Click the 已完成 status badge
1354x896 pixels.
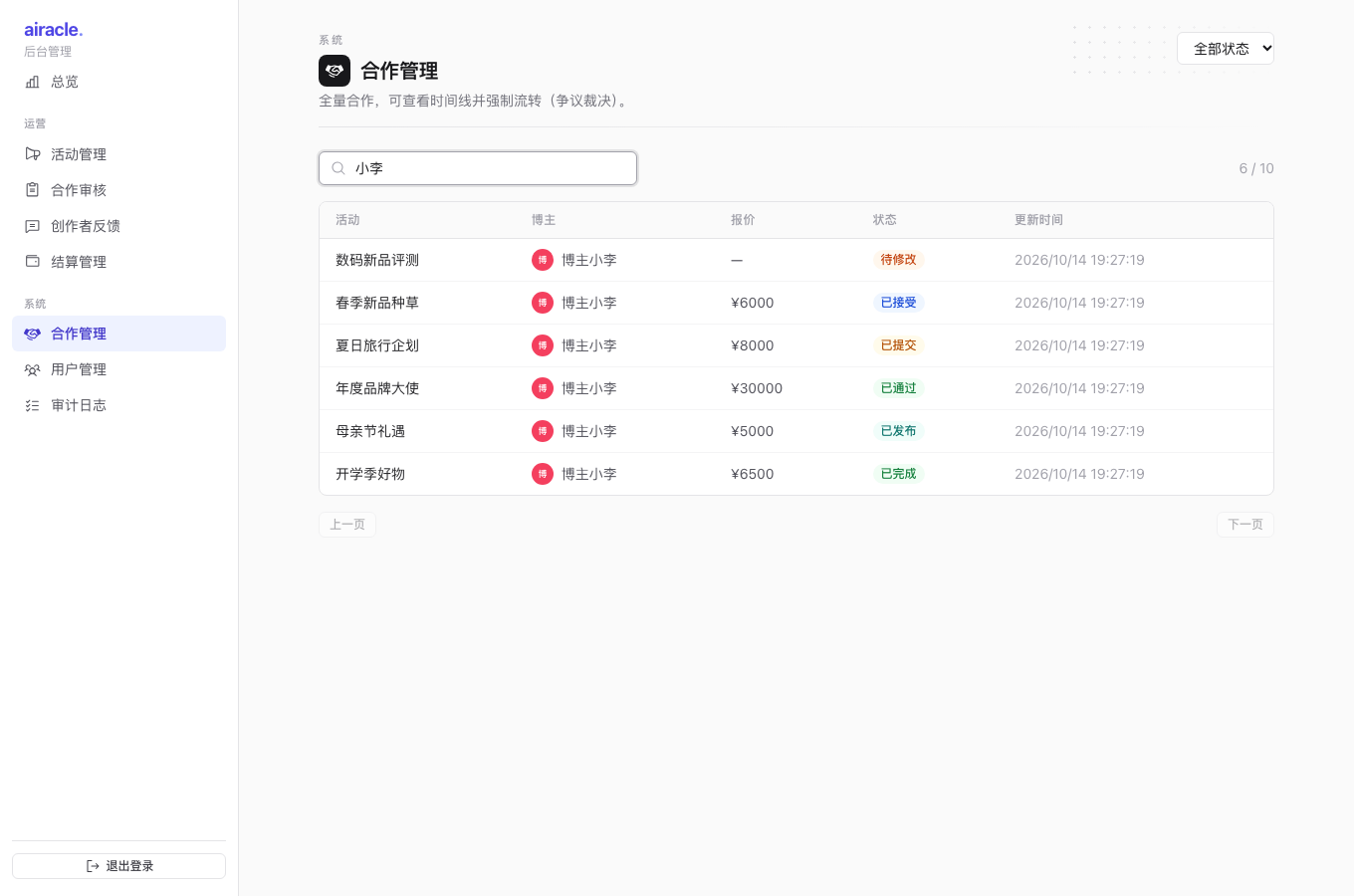[x=899, y=474]
